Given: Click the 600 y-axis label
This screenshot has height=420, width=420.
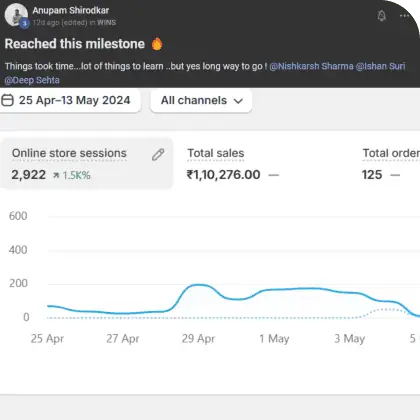Looking at the screenshot, I should pos(18,216).
